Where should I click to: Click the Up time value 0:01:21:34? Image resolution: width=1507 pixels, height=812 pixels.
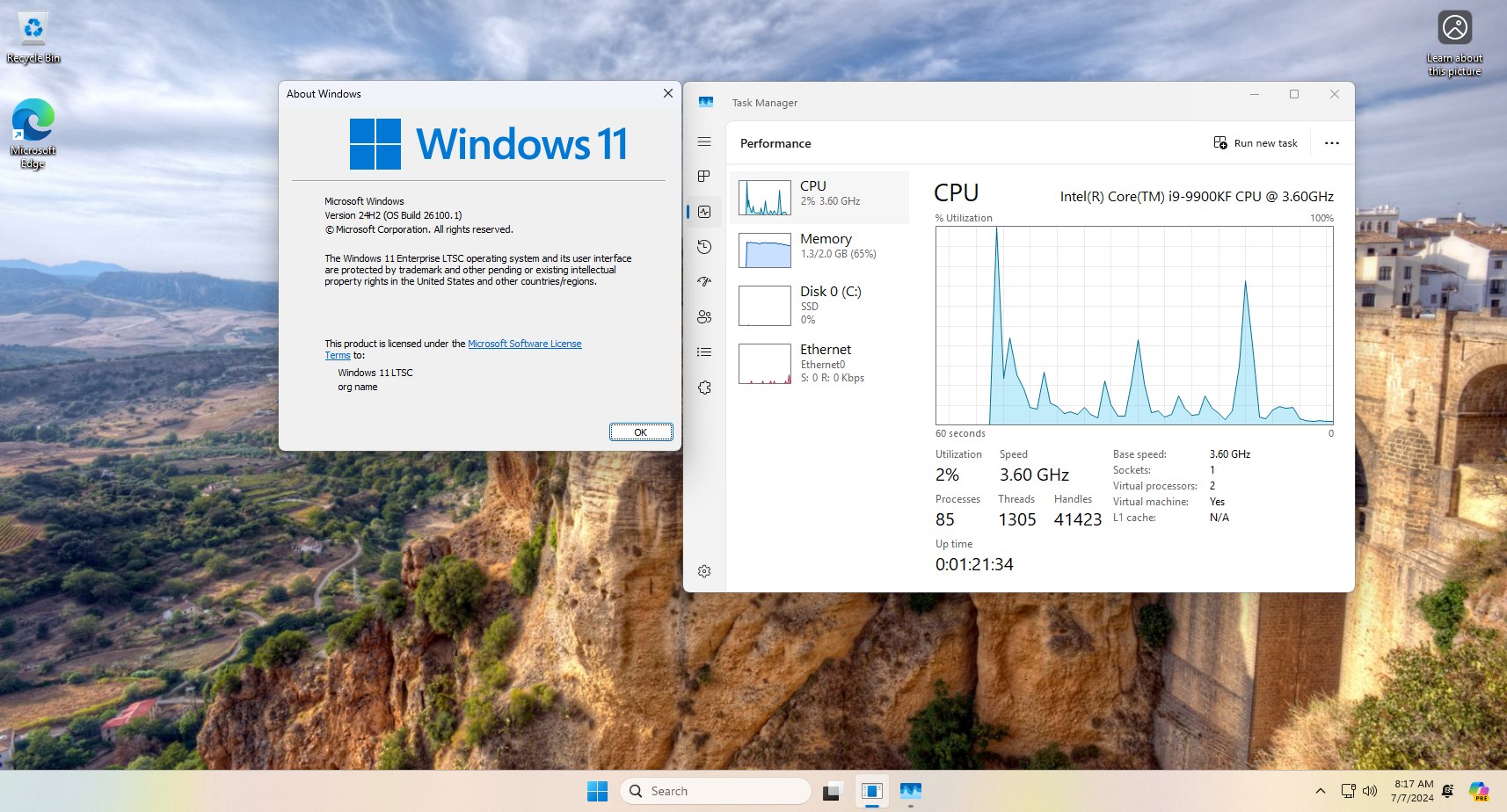(x=974, y=564)
